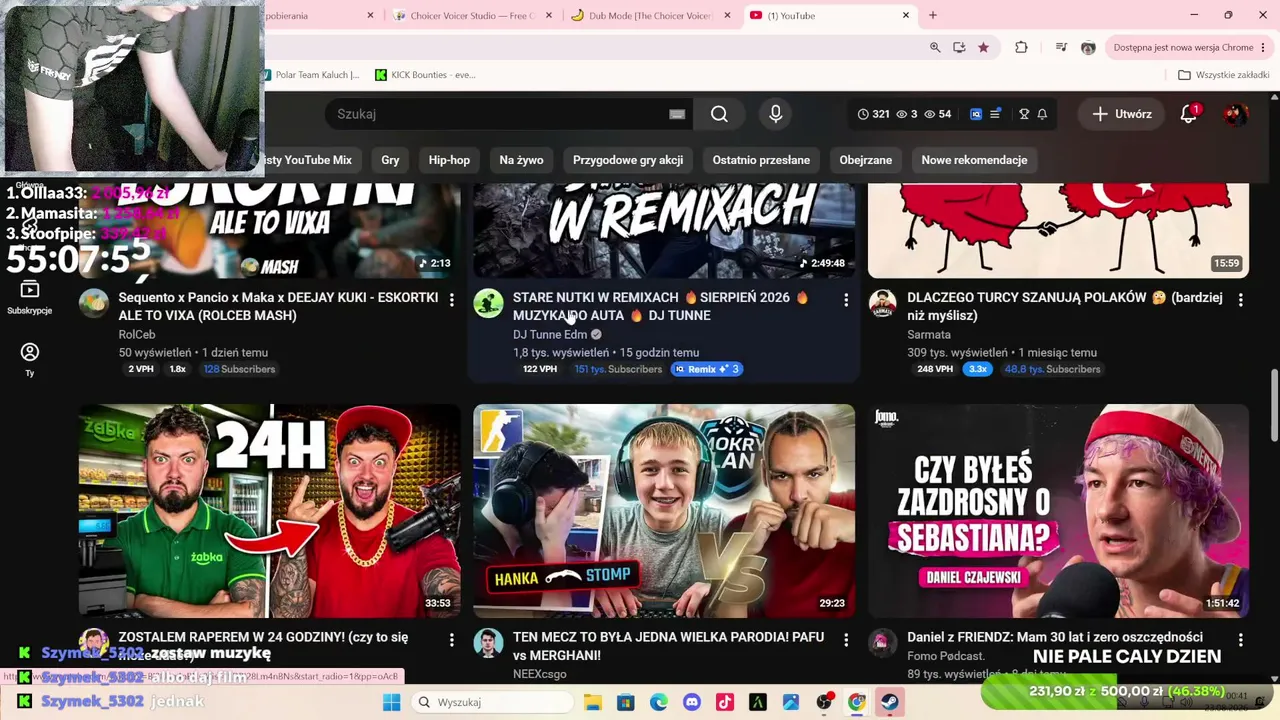
Task: Open OBS Studio from the taskbar
Action: point(824,702)
